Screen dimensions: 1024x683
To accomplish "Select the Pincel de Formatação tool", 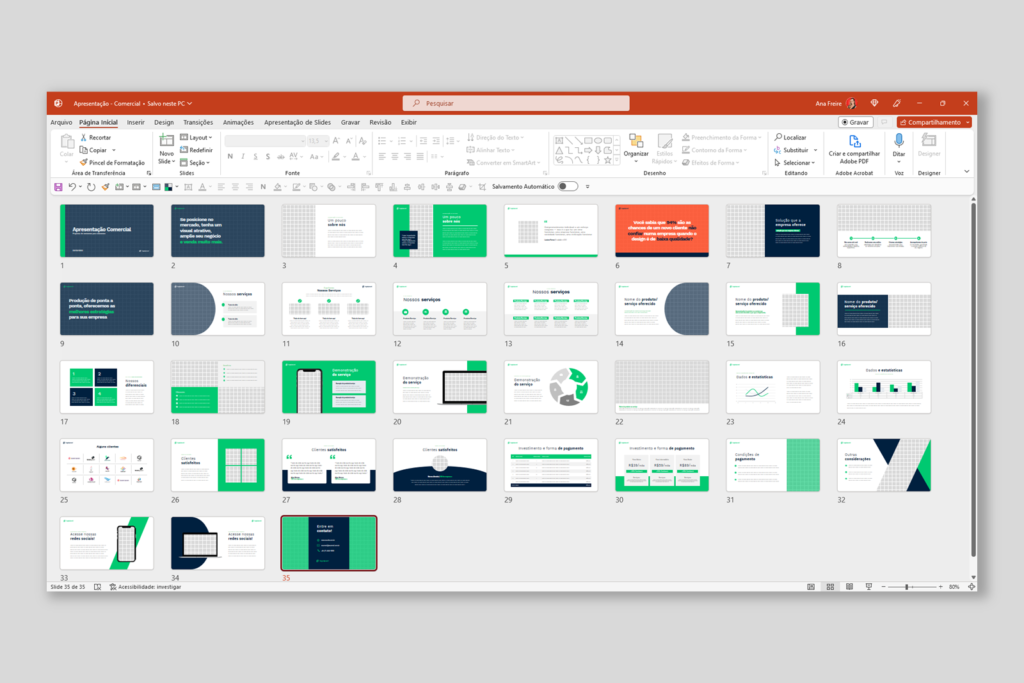I will coord(104,160).
